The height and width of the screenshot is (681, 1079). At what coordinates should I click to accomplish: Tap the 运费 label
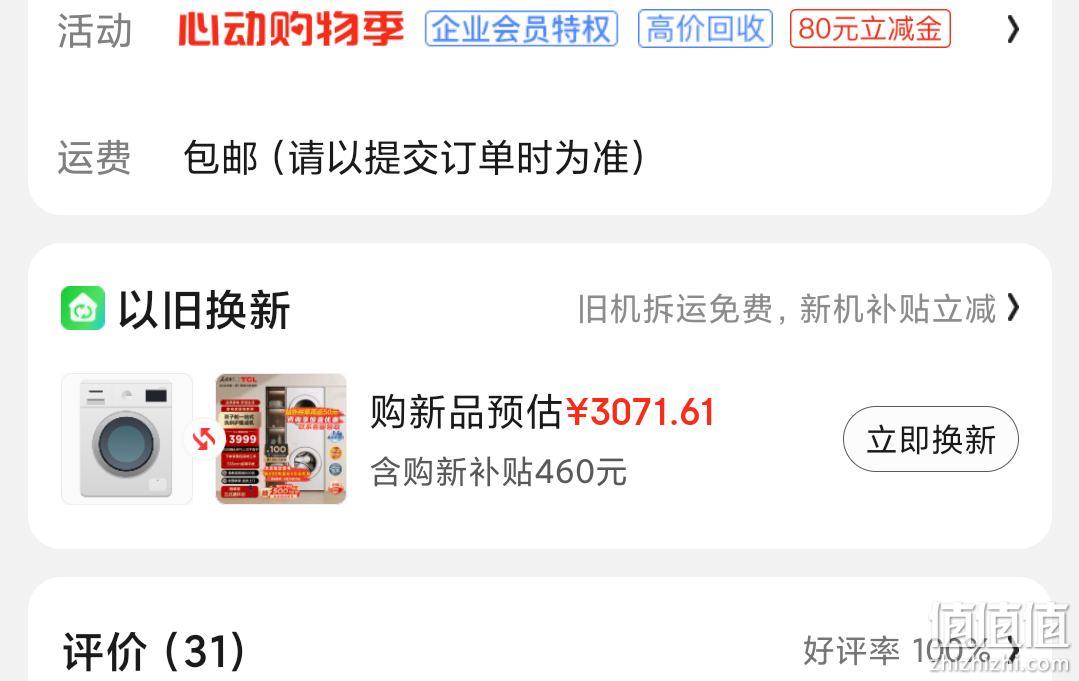pos(94,158)
